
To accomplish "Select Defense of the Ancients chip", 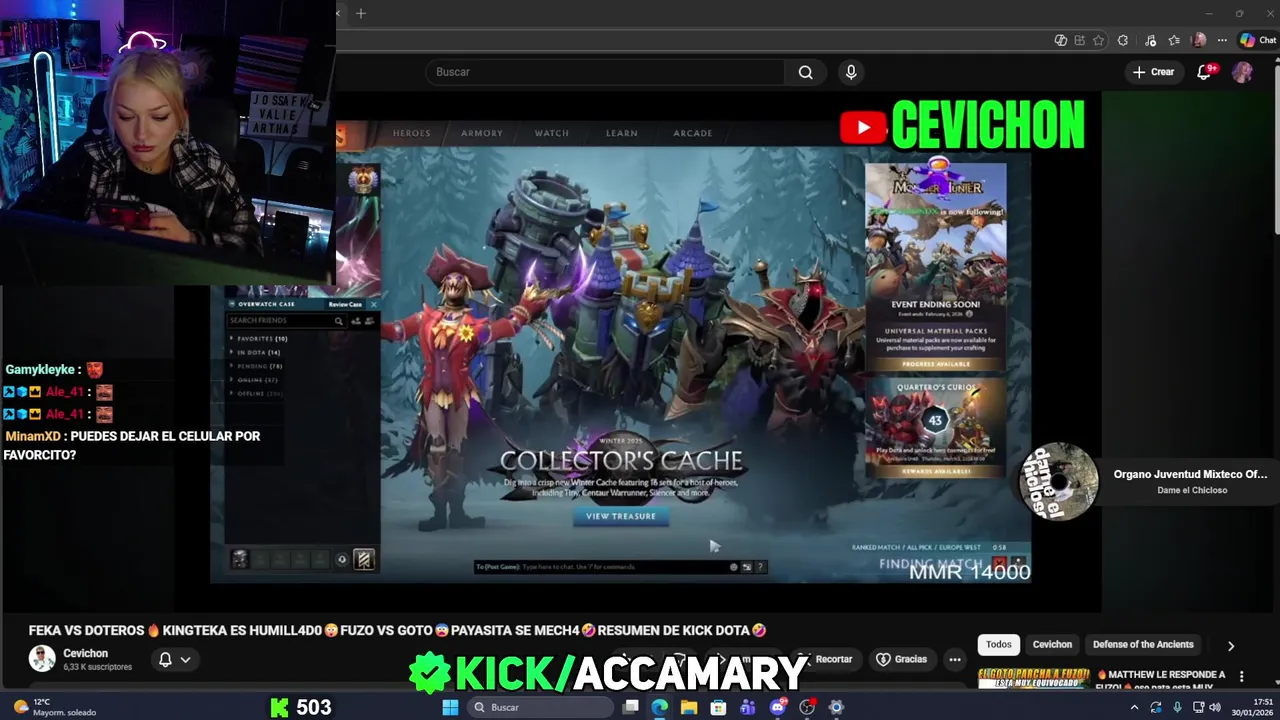I will pos(1143,645).
